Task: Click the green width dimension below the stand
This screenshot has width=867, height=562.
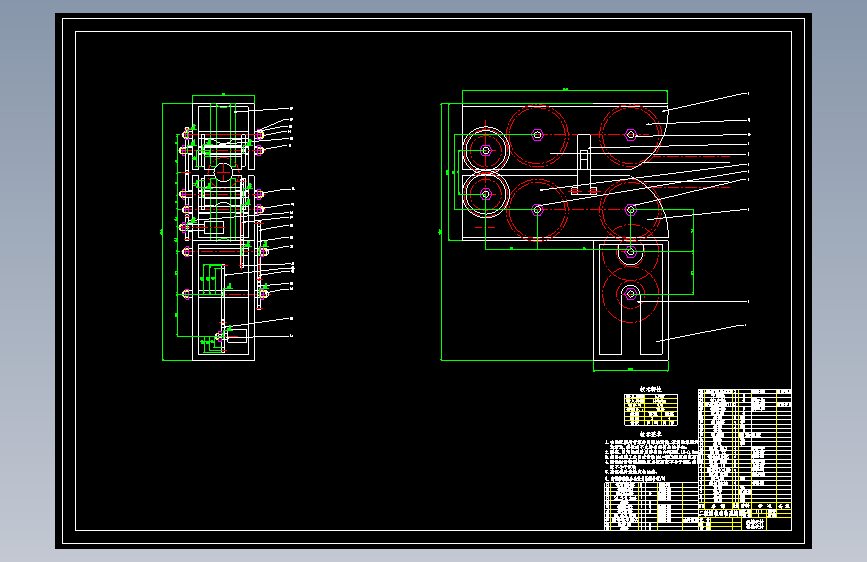Action: pyautogui.click(x=631, y=370)
